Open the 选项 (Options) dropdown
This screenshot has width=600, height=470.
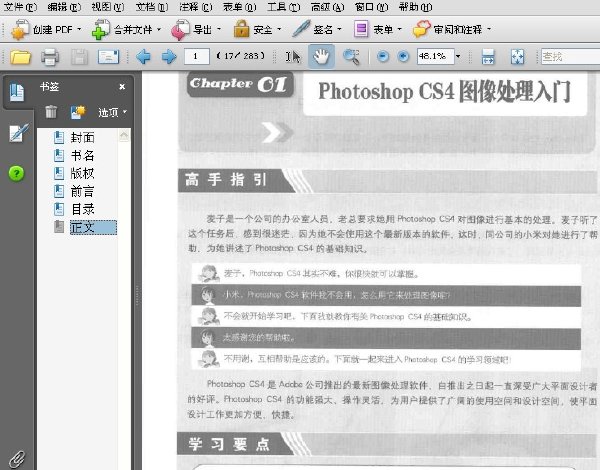[112, 112]
